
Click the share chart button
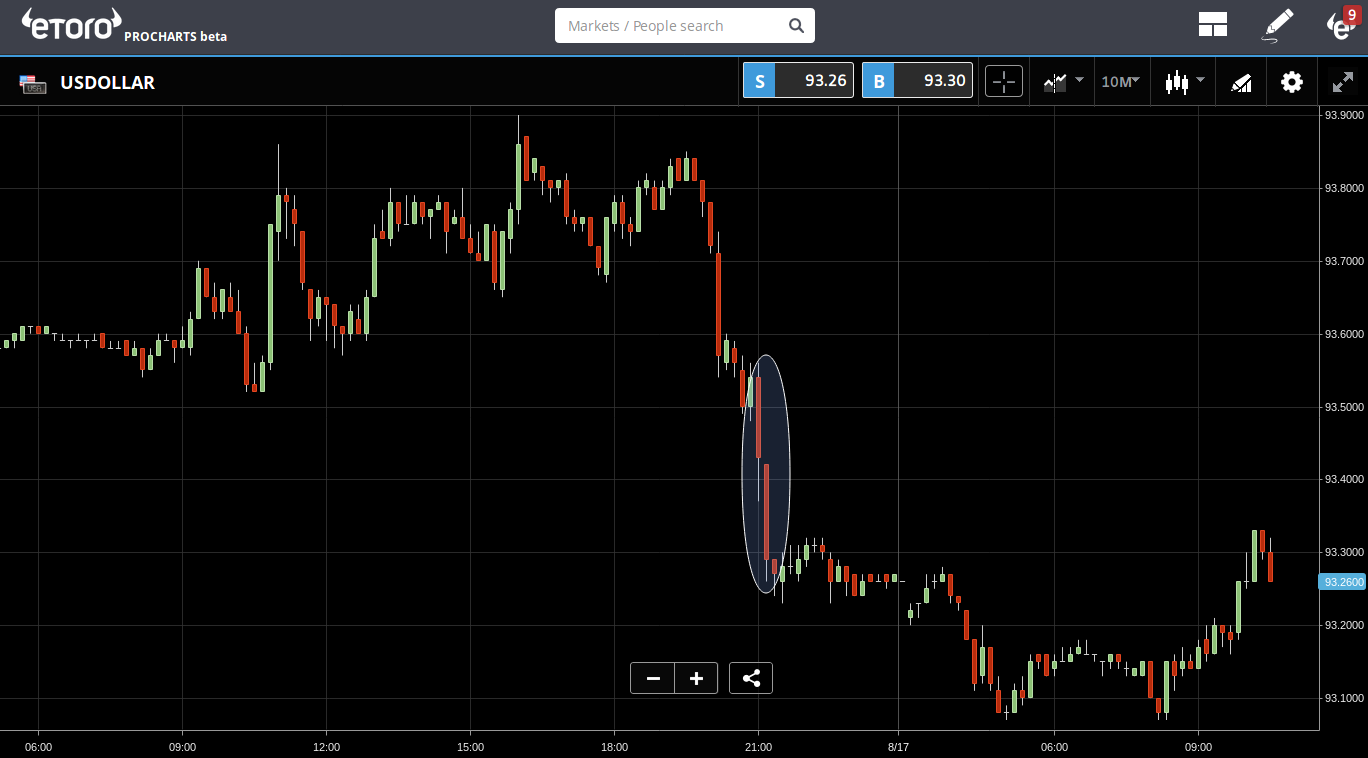[x=751, y=678]
